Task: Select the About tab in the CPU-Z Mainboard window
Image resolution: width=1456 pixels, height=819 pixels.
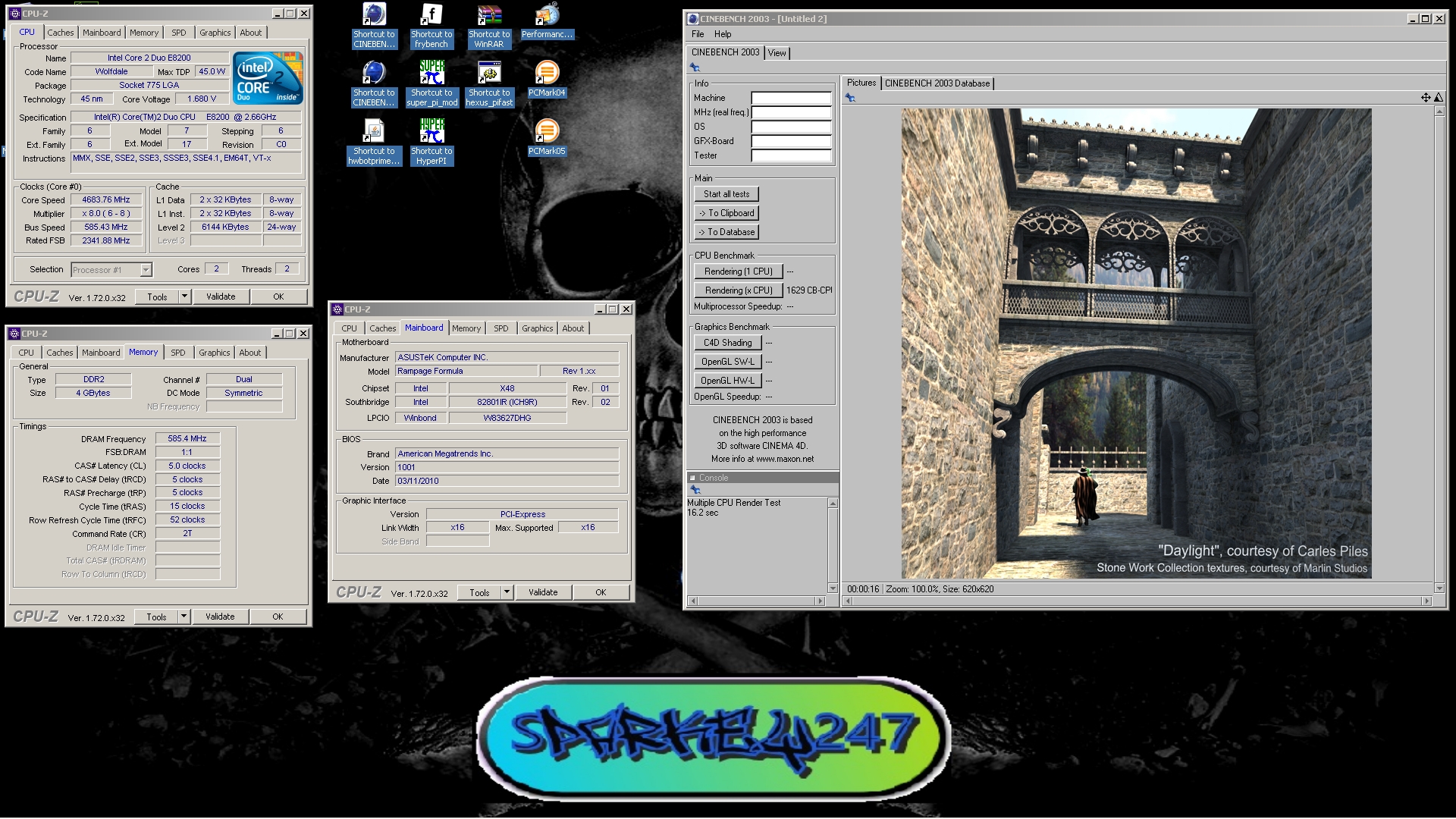Action: pos(573,328)
